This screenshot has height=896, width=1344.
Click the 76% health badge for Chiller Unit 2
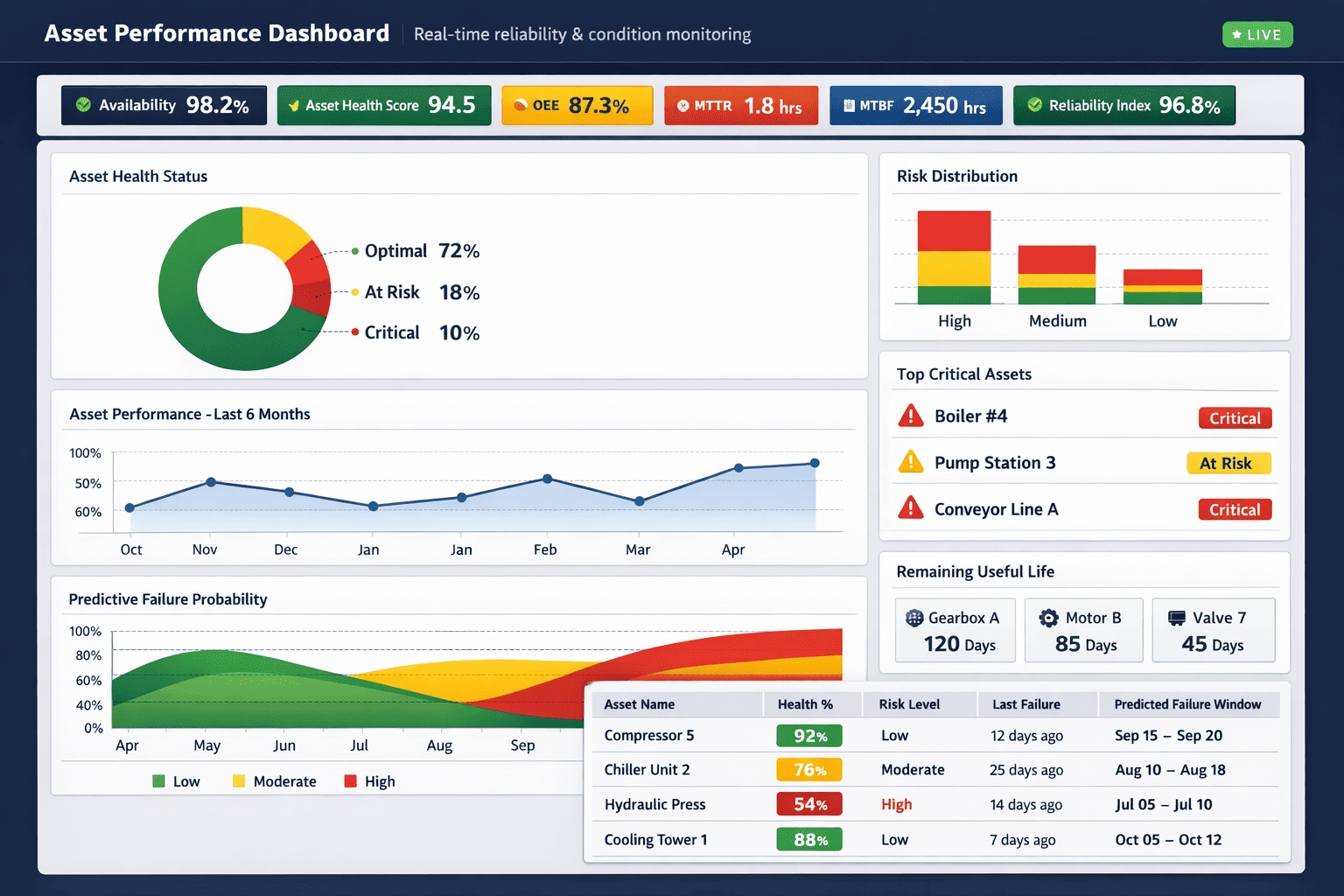809,770
